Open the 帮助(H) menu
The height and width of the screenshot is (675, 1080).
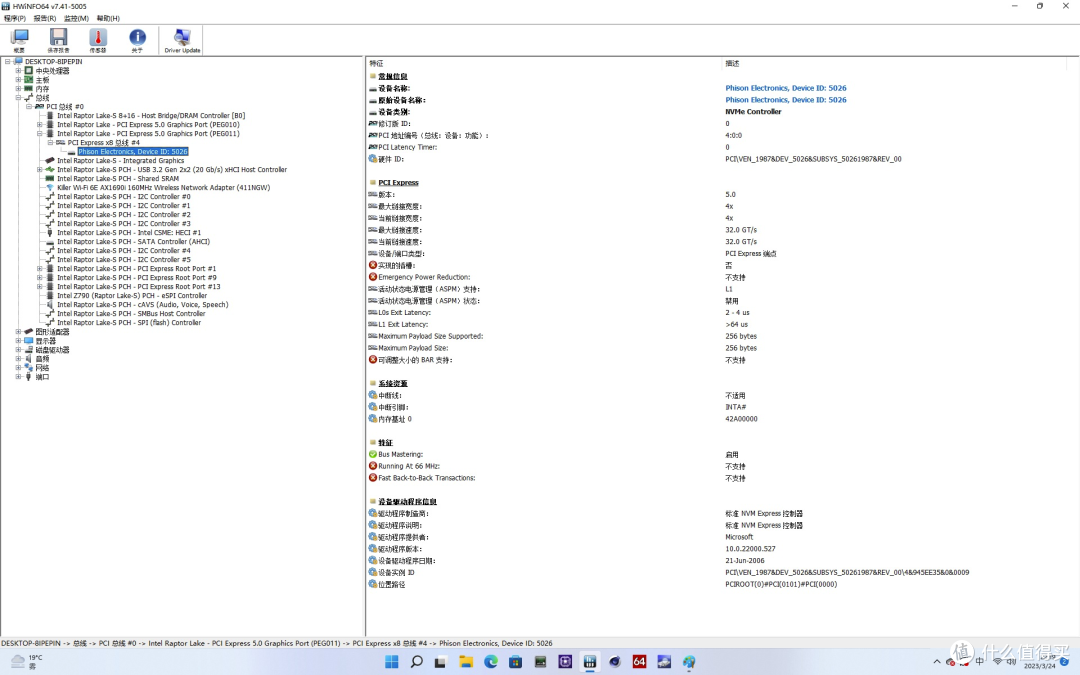(x=108, y=19)
